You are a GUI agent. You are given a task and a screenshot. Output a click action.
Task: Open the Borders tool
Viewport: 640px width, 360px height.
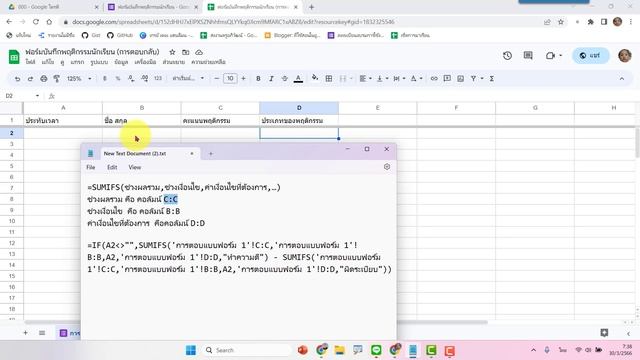329,79
